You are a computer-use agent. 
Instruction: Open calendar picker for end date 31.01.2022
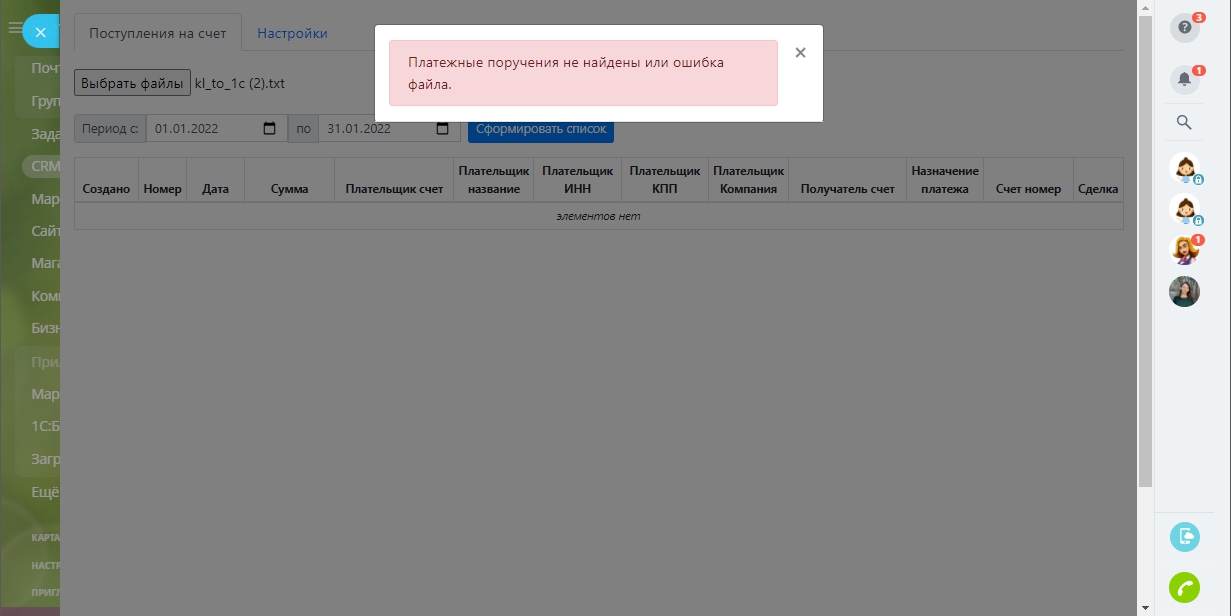click(x=442, y=129)
